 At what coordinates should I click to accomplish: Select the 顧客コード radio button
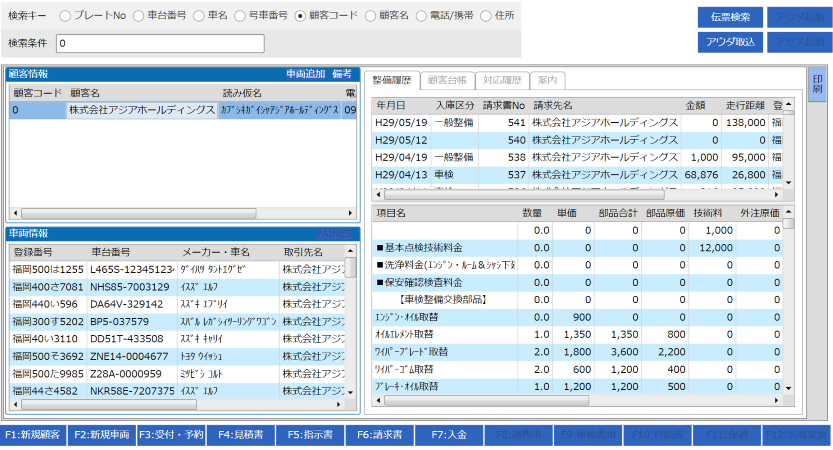click(300, 16)
